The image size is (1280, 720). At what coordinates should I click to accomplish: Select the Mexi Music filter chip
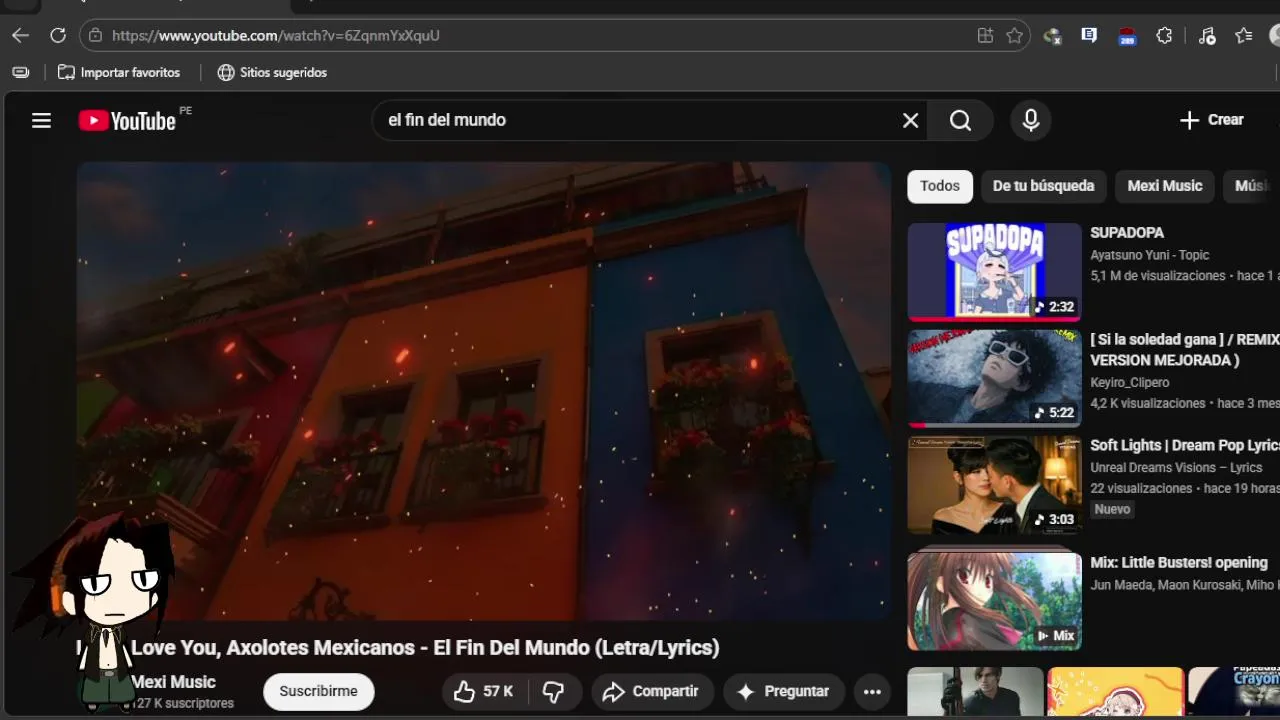tap(1165, 186)
